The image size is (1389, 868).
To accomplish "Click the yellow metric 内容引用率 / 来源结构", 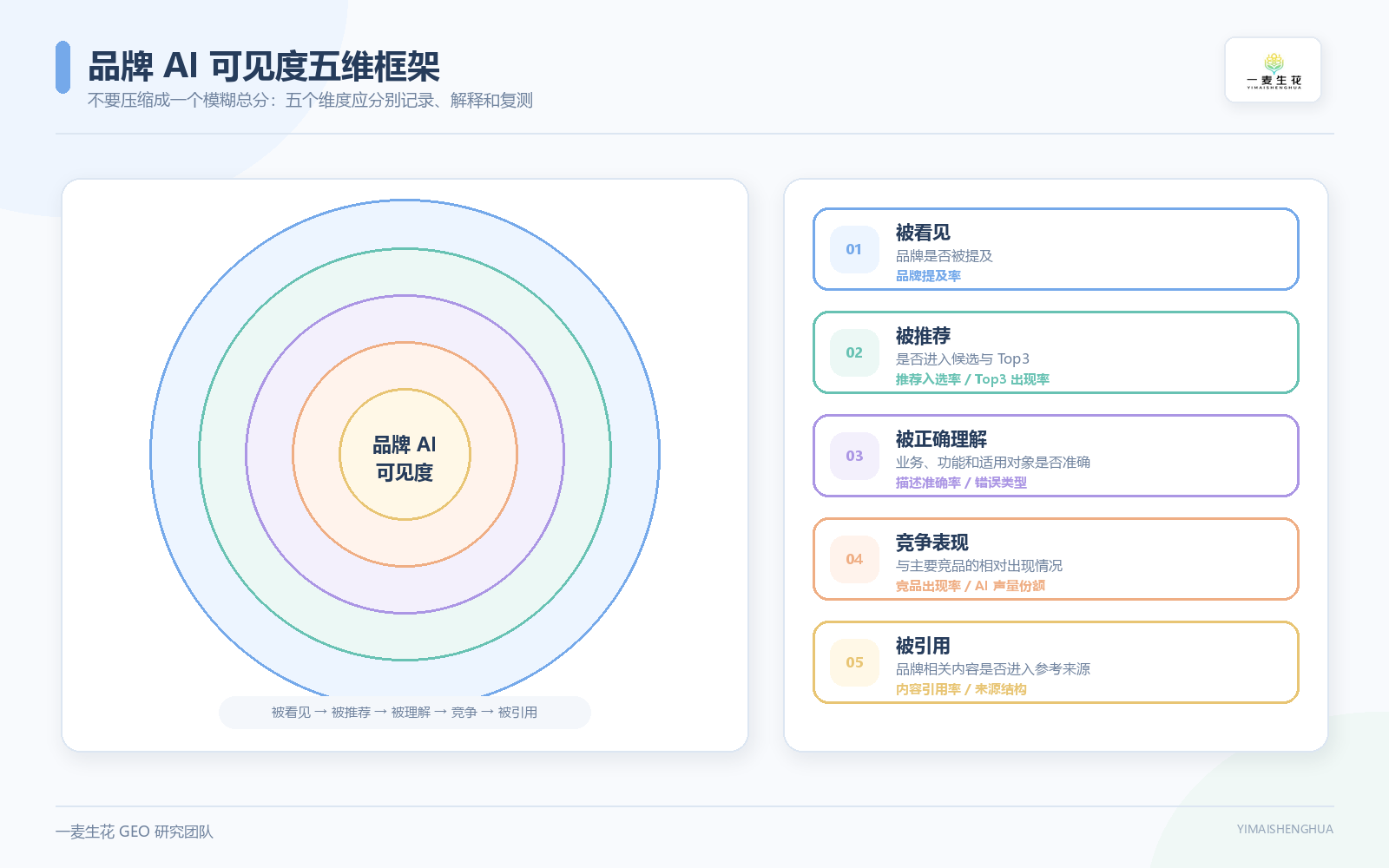I will (x=961, y=689).
